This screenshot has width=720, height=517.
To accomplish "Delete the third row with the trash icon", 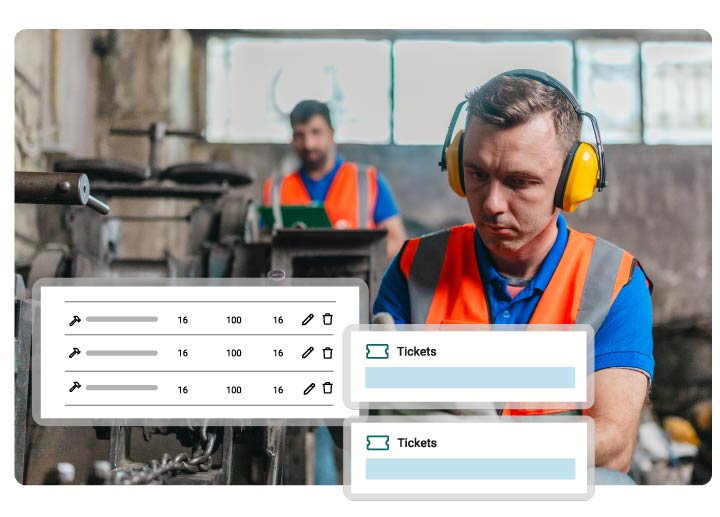I will click(327, 388).
